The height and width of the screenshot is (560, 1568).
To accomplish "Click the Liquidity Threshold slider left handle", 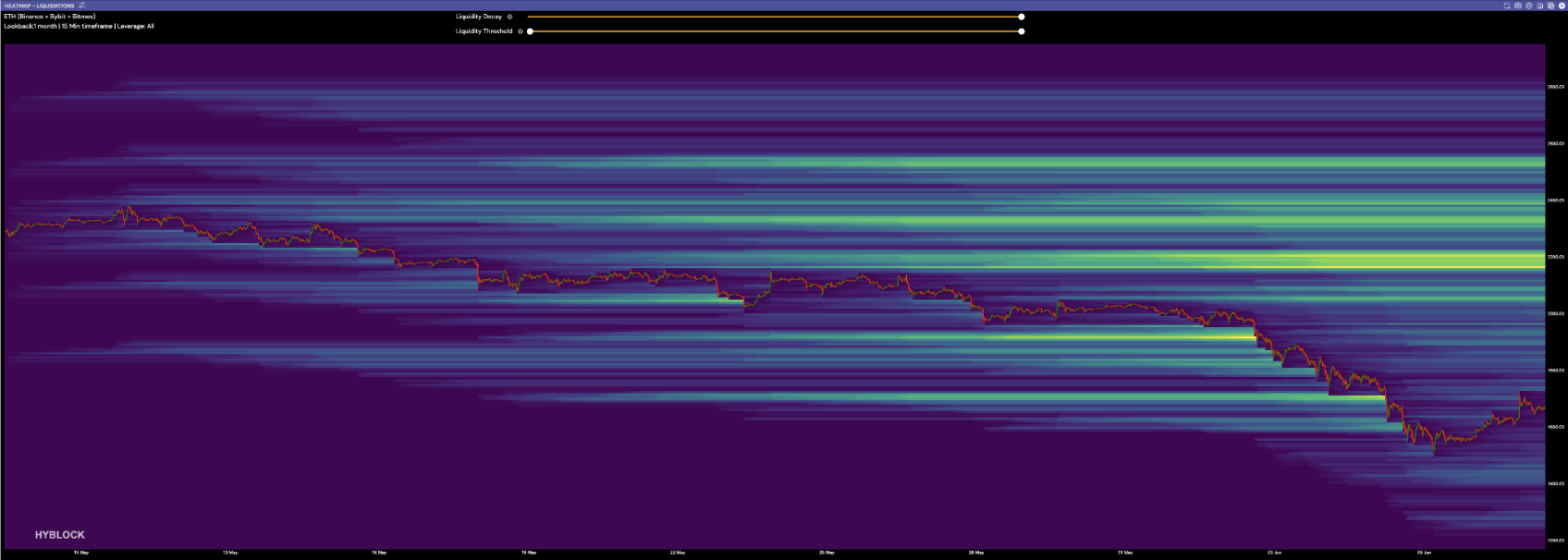I will point(530,31).
